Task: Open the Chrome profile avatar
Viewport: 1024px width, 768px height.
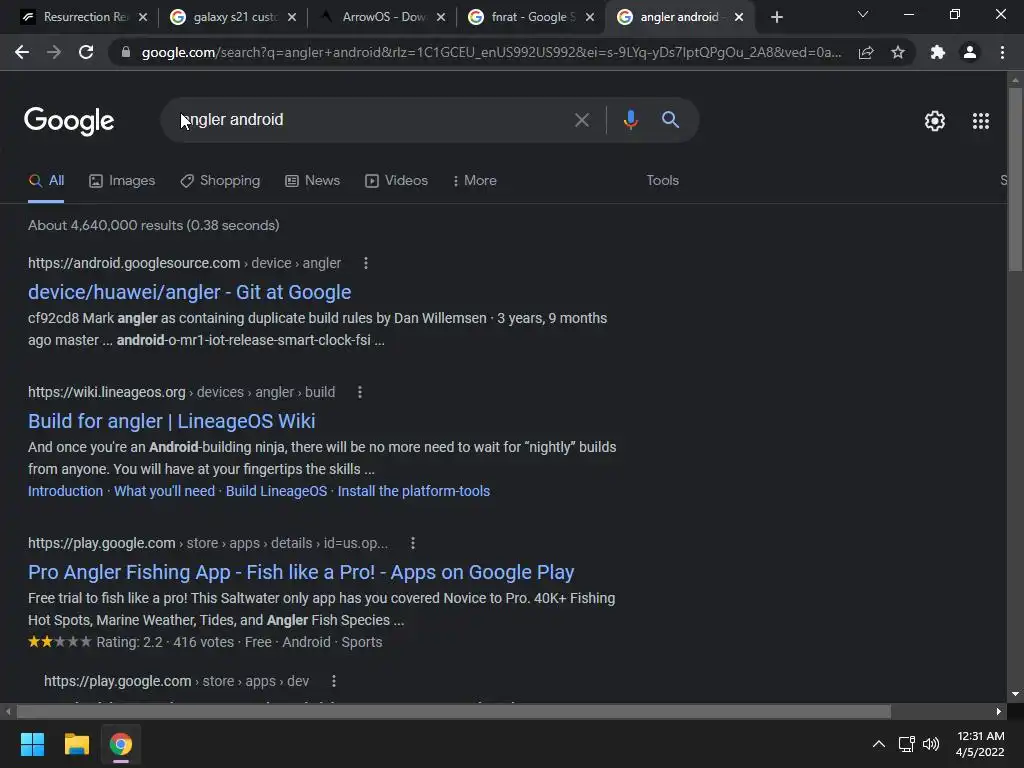Action: pyautogui.click(x=970, y=52)
